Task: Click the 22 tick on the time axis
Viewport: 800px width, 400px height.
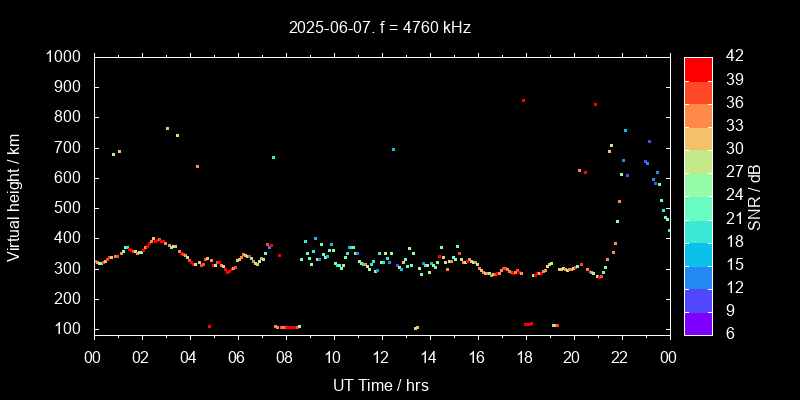Action: point(620,356)
